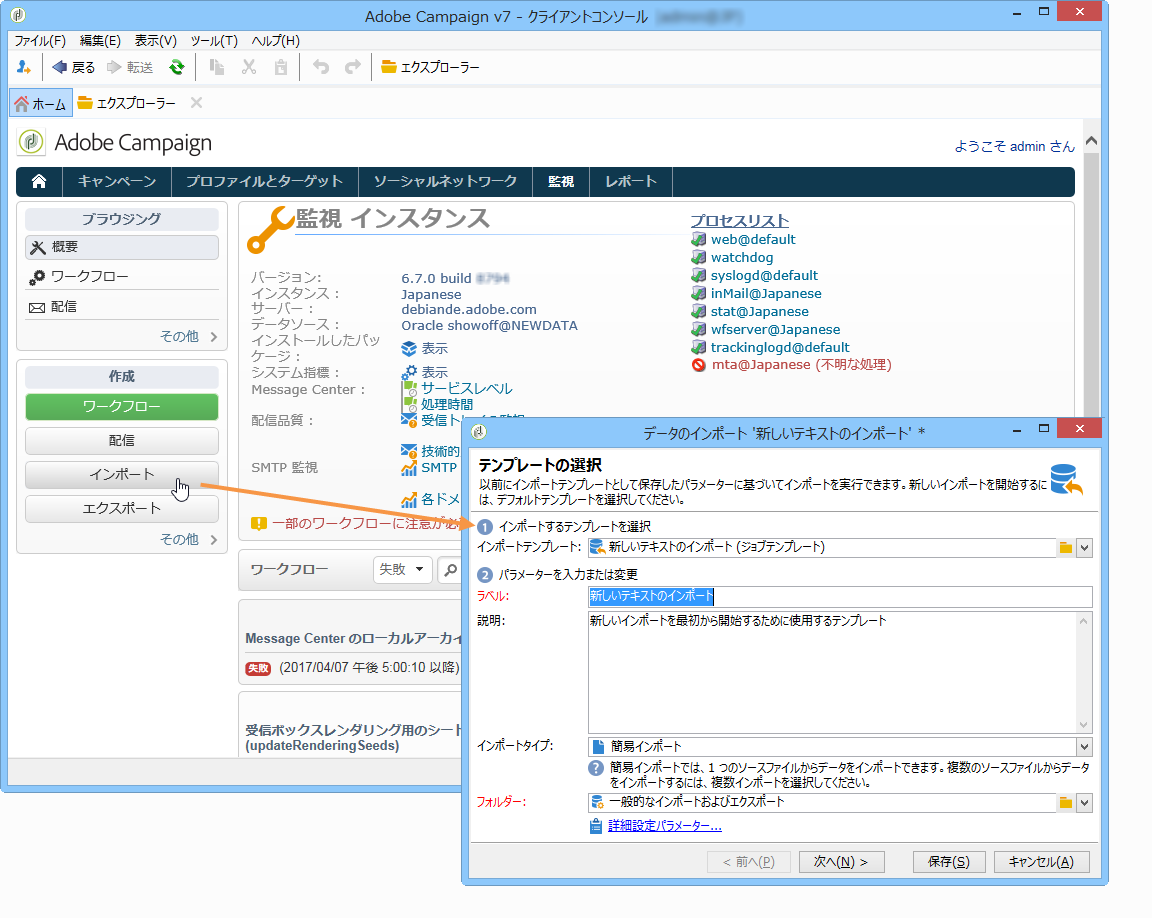This screenshot has height=918, width=1152.
Task: Open 表示(V) menu
Action: tap(156, 41)
